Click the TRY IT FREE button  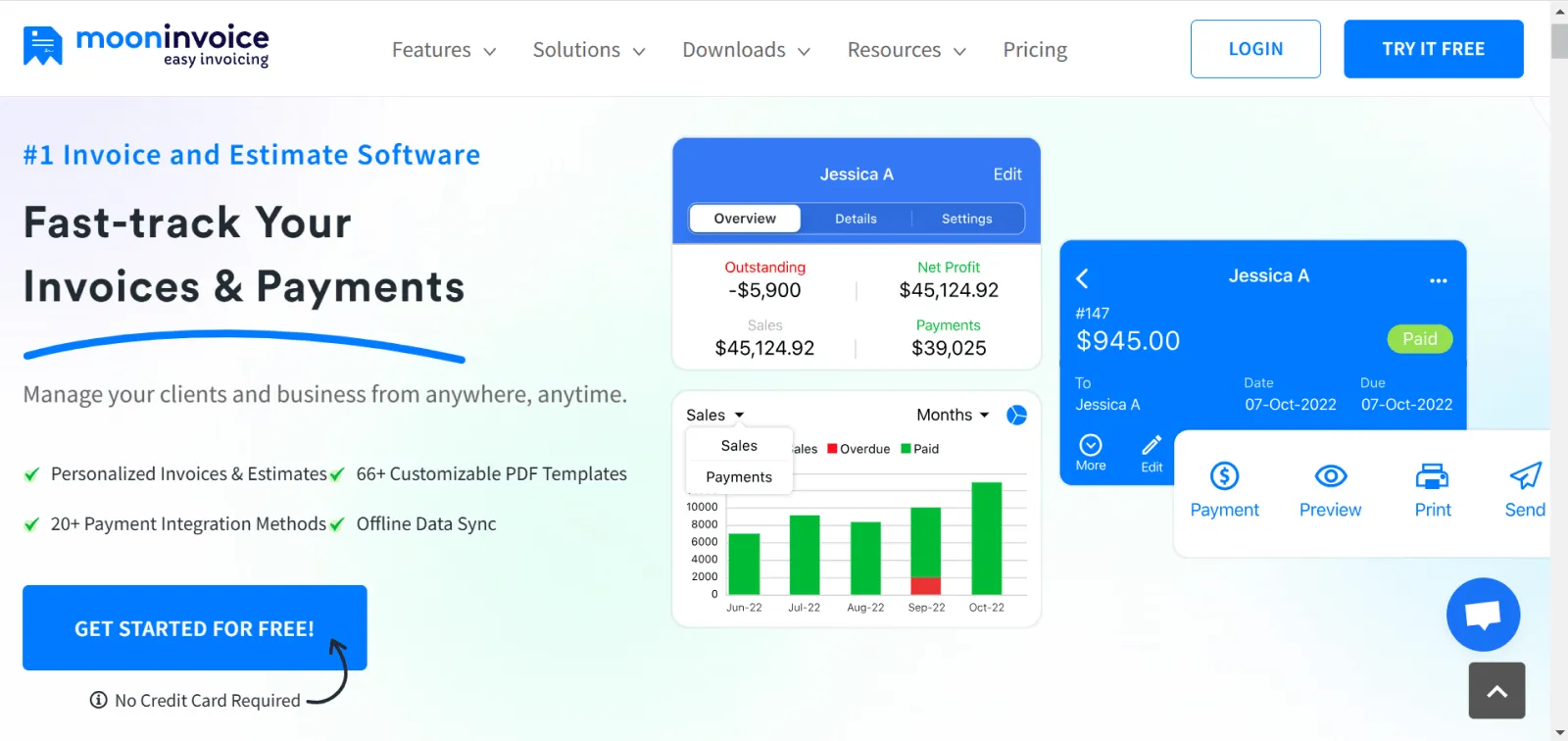pos(1434,49)
